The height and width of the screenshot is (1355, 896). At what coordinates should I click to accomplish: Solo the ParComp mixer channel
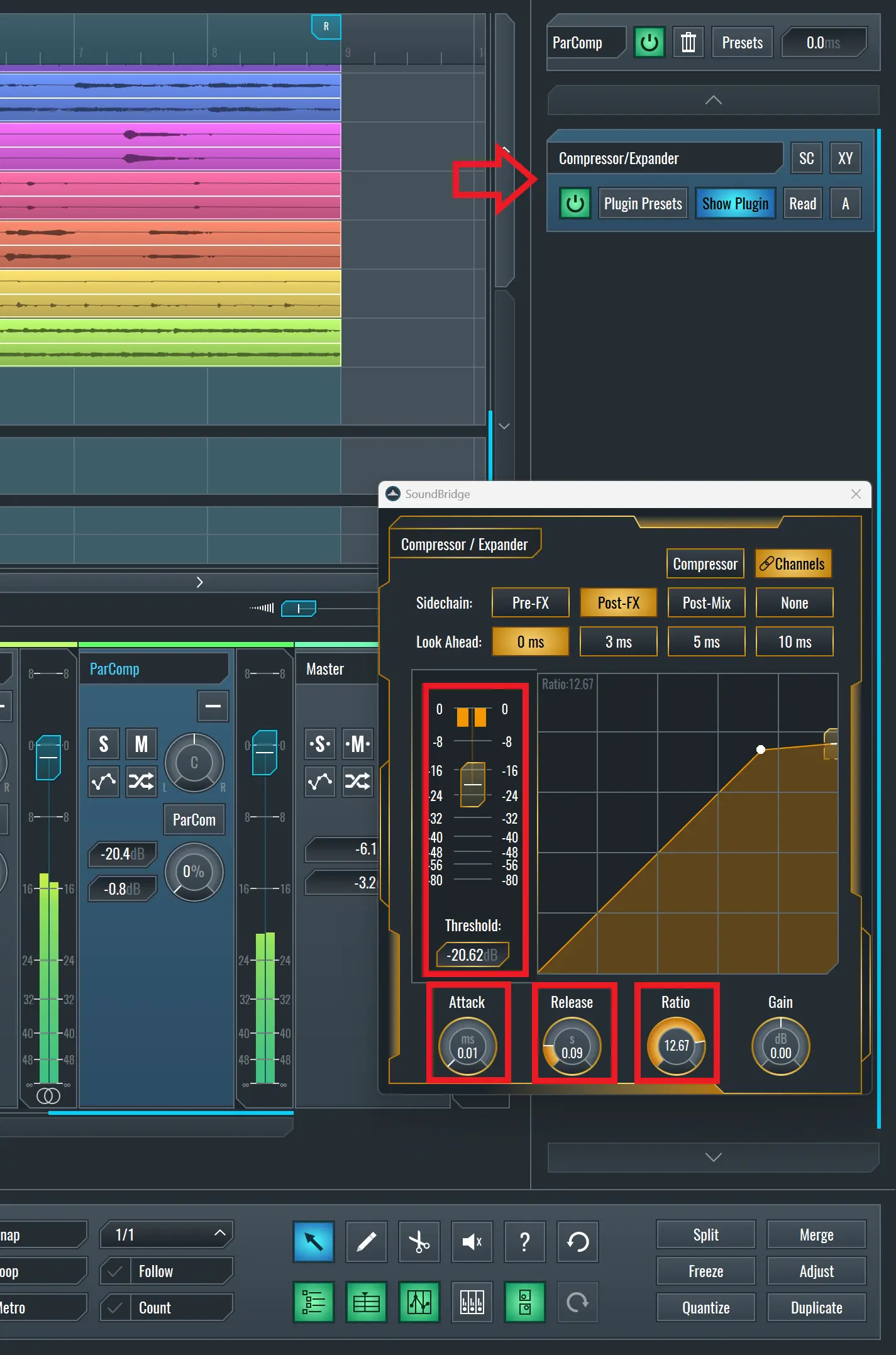click(x=104, y=744)
